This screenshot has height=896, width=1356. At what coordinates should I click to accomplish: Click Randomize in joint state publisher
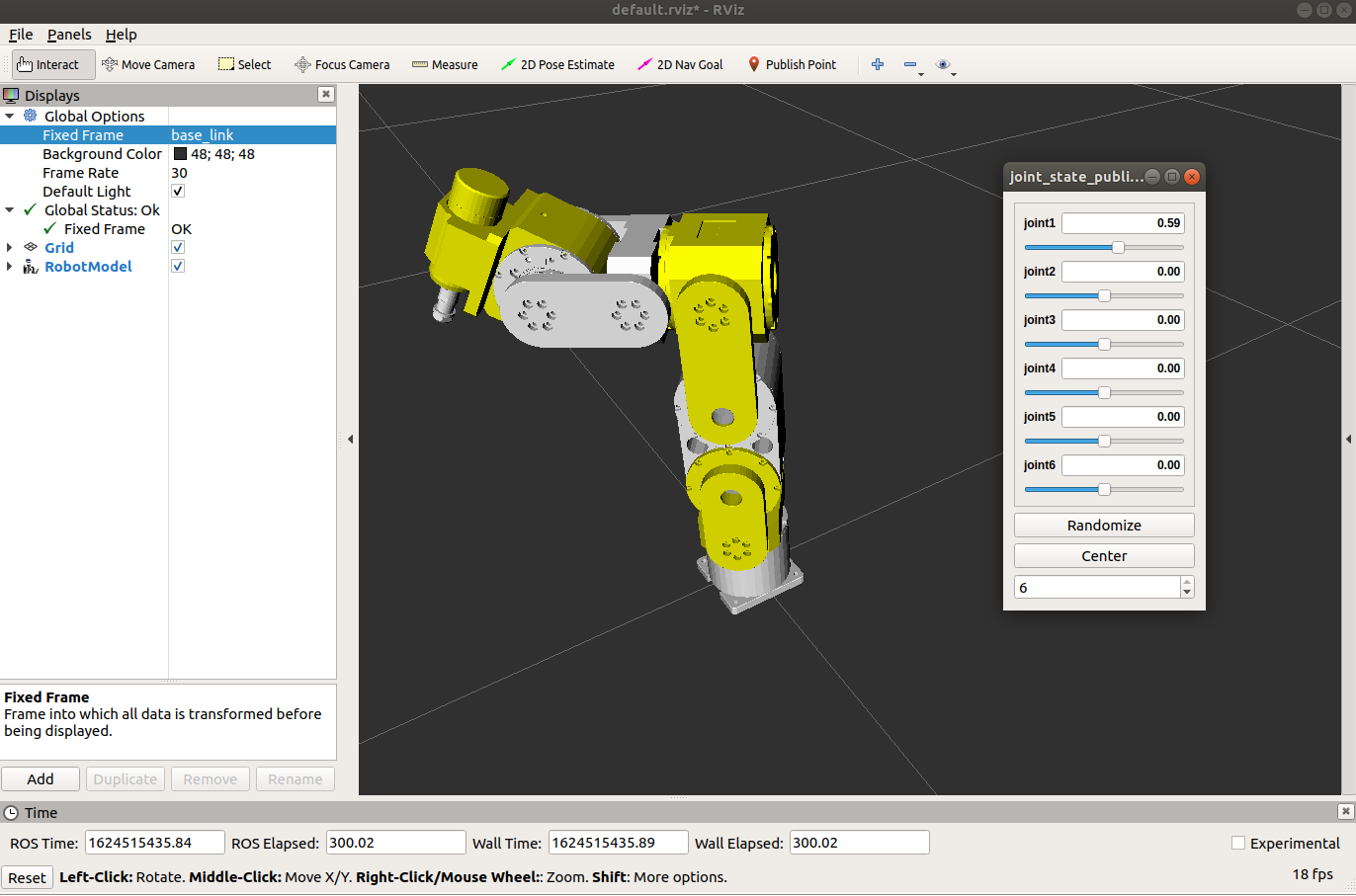(1104, 525)
